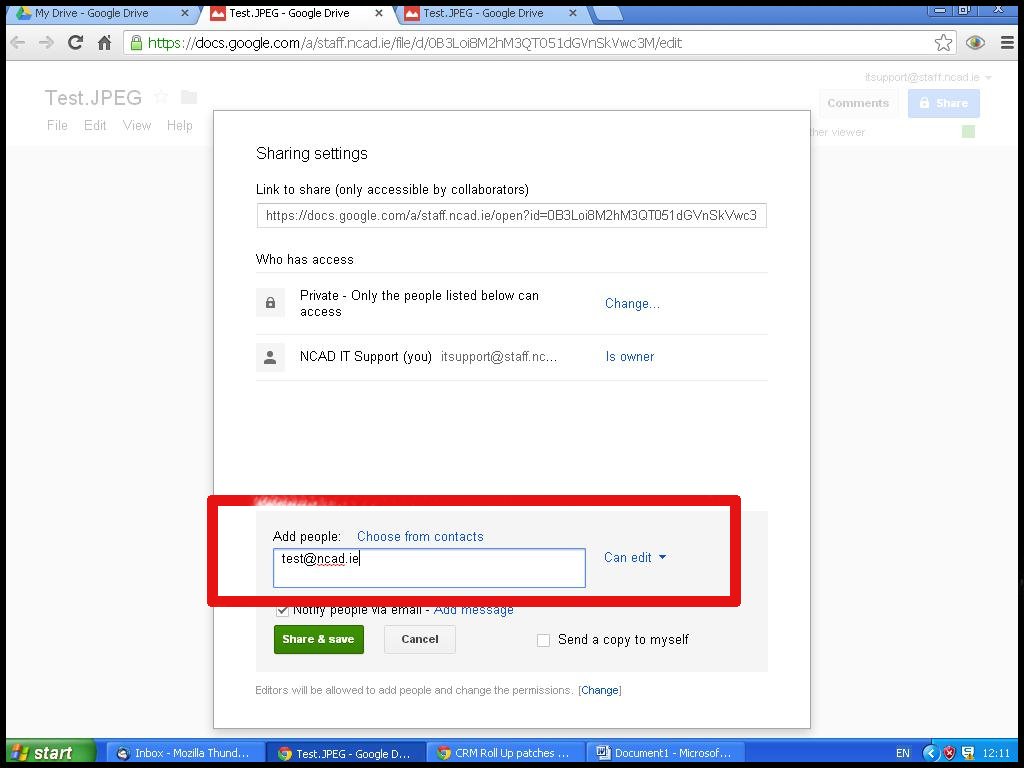
Task: Open a new browser tab
Action: [607, 14]
